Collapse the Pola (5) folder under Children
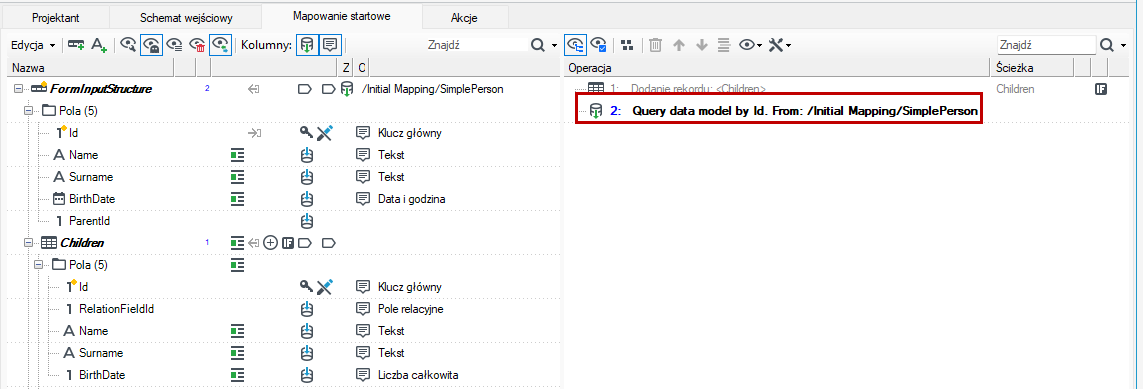Screen dimensions: 1143x389 click(39, 264)
